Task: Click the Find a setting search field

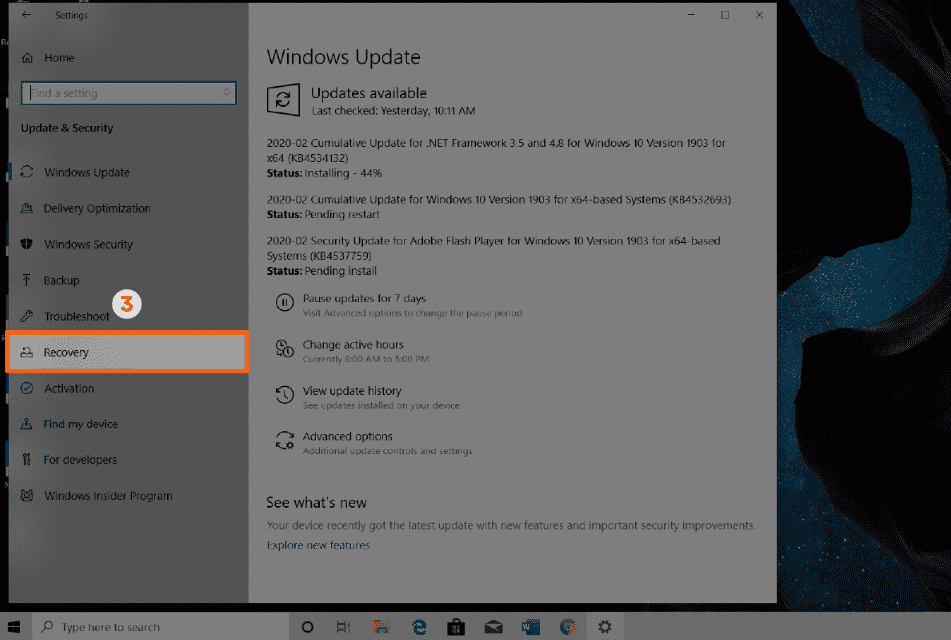Action: (129, 93)
